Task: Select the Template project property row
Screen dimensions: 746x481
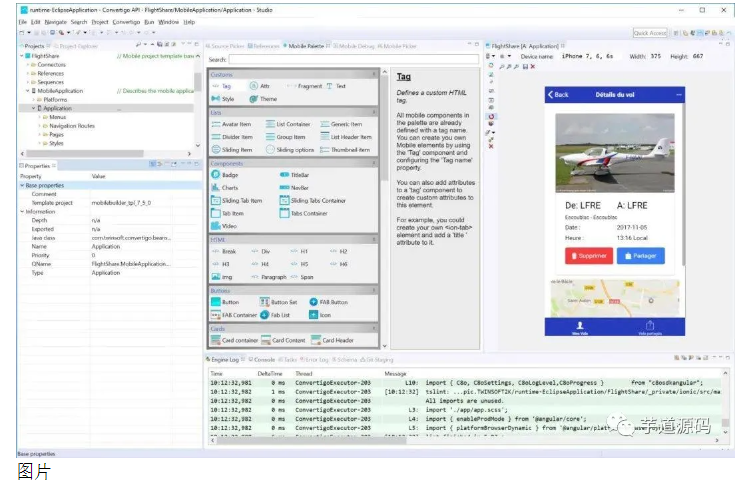Action: [x=110, y=203]
